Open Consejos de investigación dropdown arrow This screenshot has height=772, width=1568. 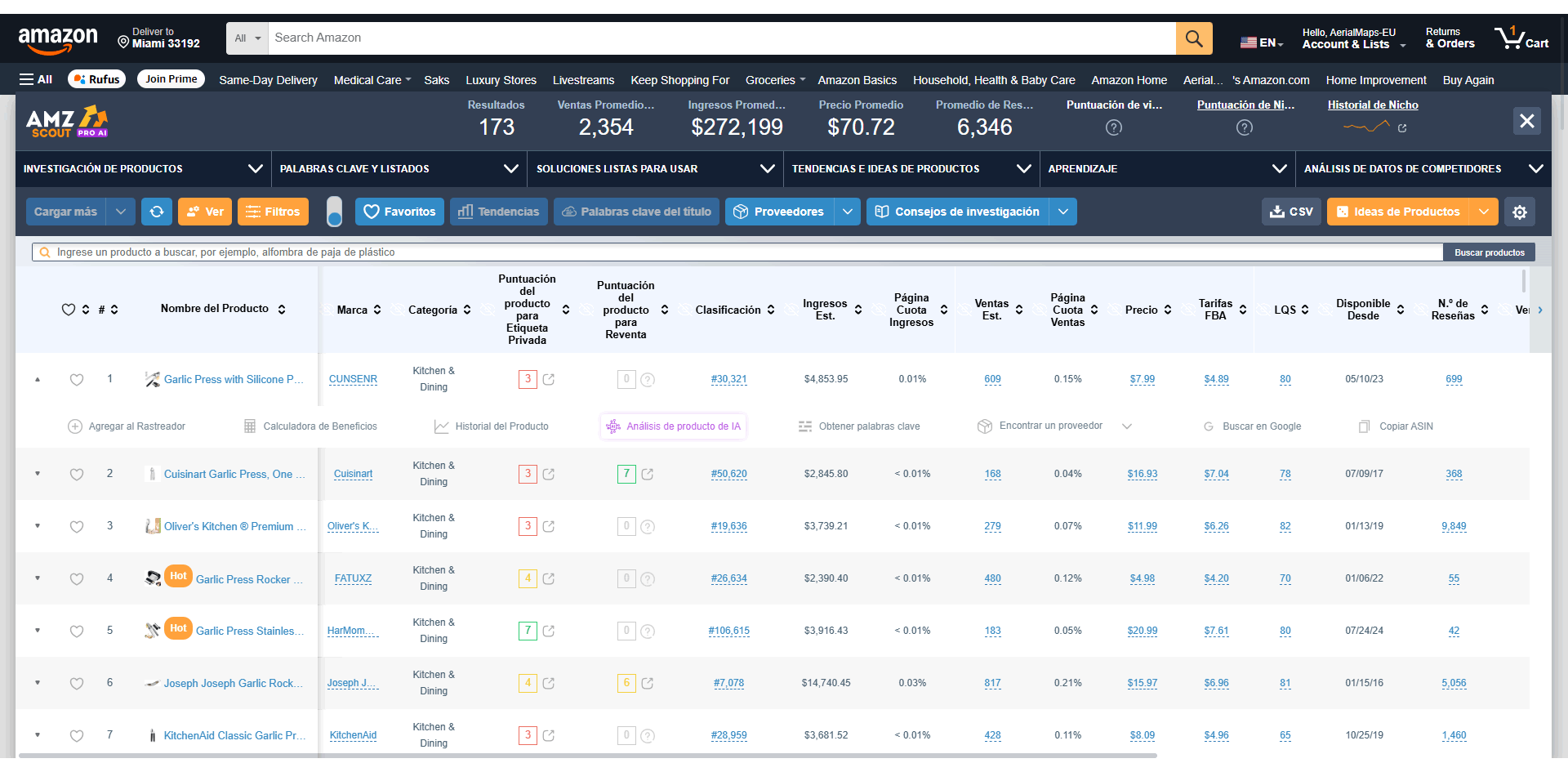pos(1063,212)
